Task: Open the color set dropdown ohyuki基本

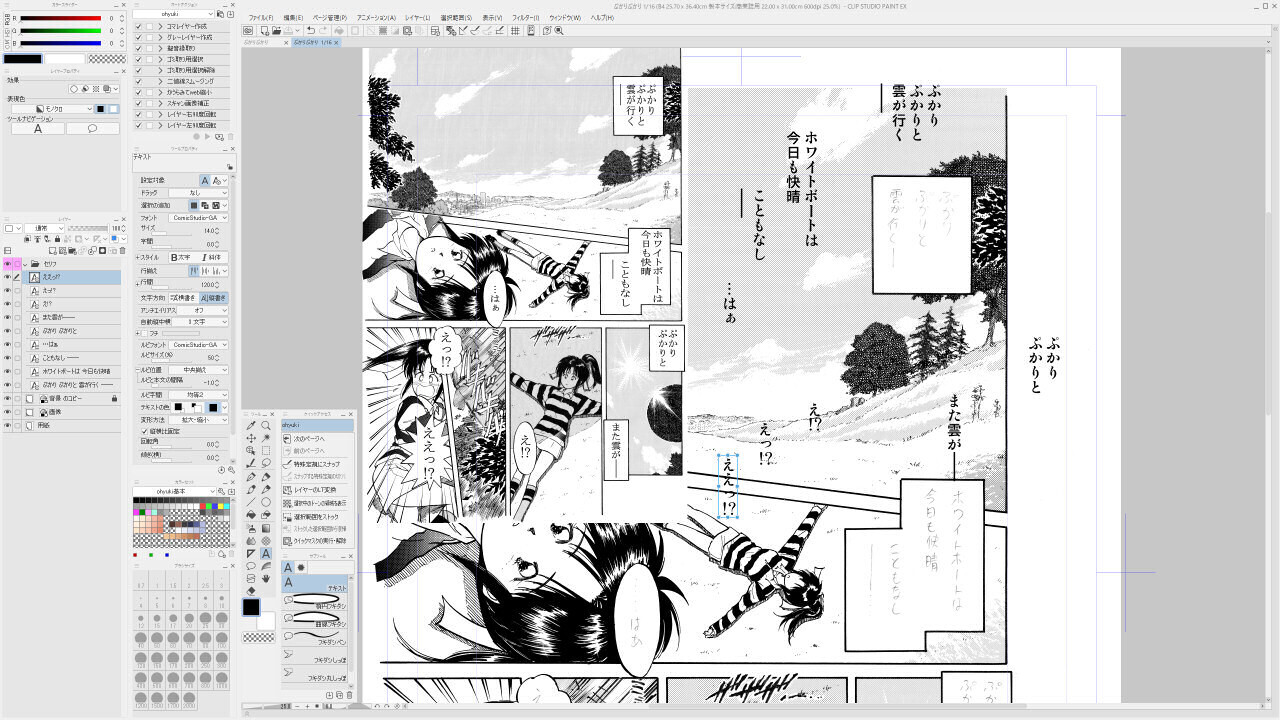Action: [x=174, y=491]
